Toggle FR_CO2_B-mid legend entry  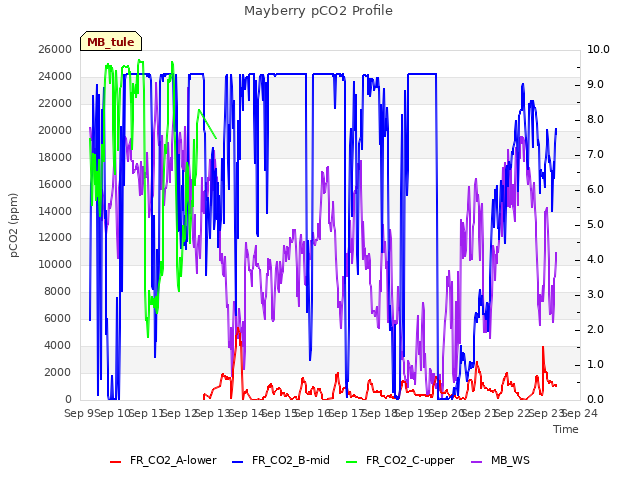pyautogui.click(x=281, y=460)
